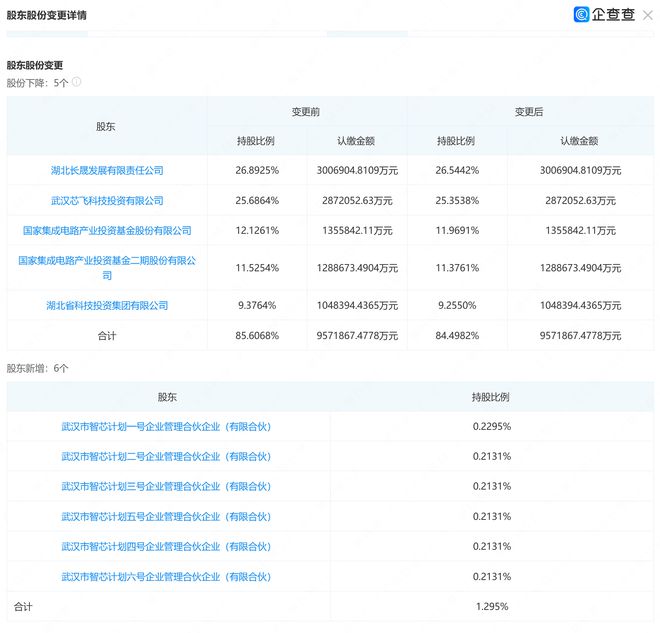The height and width of the screenshot is (633, 660).
Task: Open 国家集成电路产业投资基金二期股份有限公司 link
Action: click(107, 268)
